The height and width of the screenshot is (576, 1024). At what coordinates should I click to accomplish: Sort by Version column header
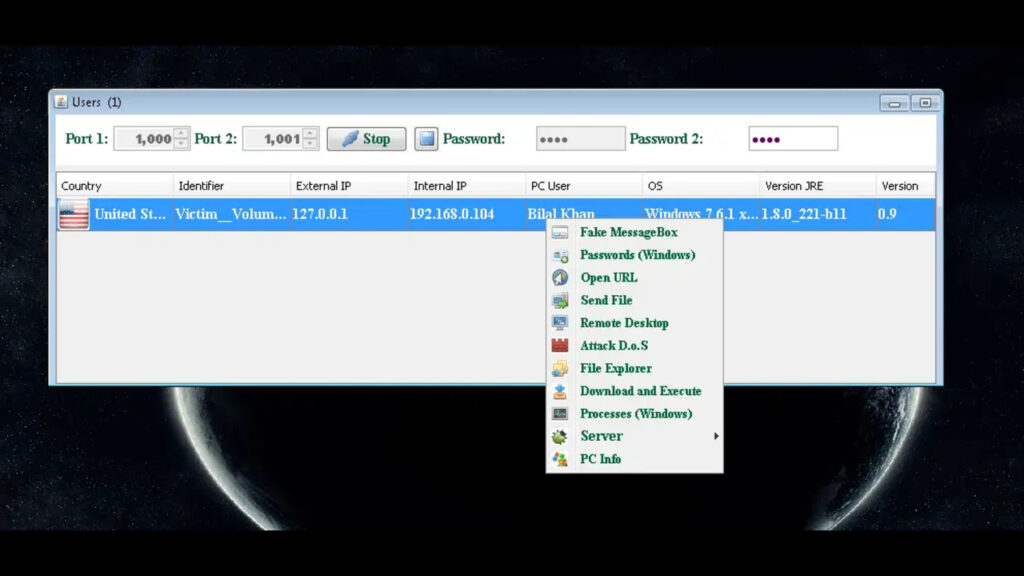pyautogui.click(x=906, y=186)
